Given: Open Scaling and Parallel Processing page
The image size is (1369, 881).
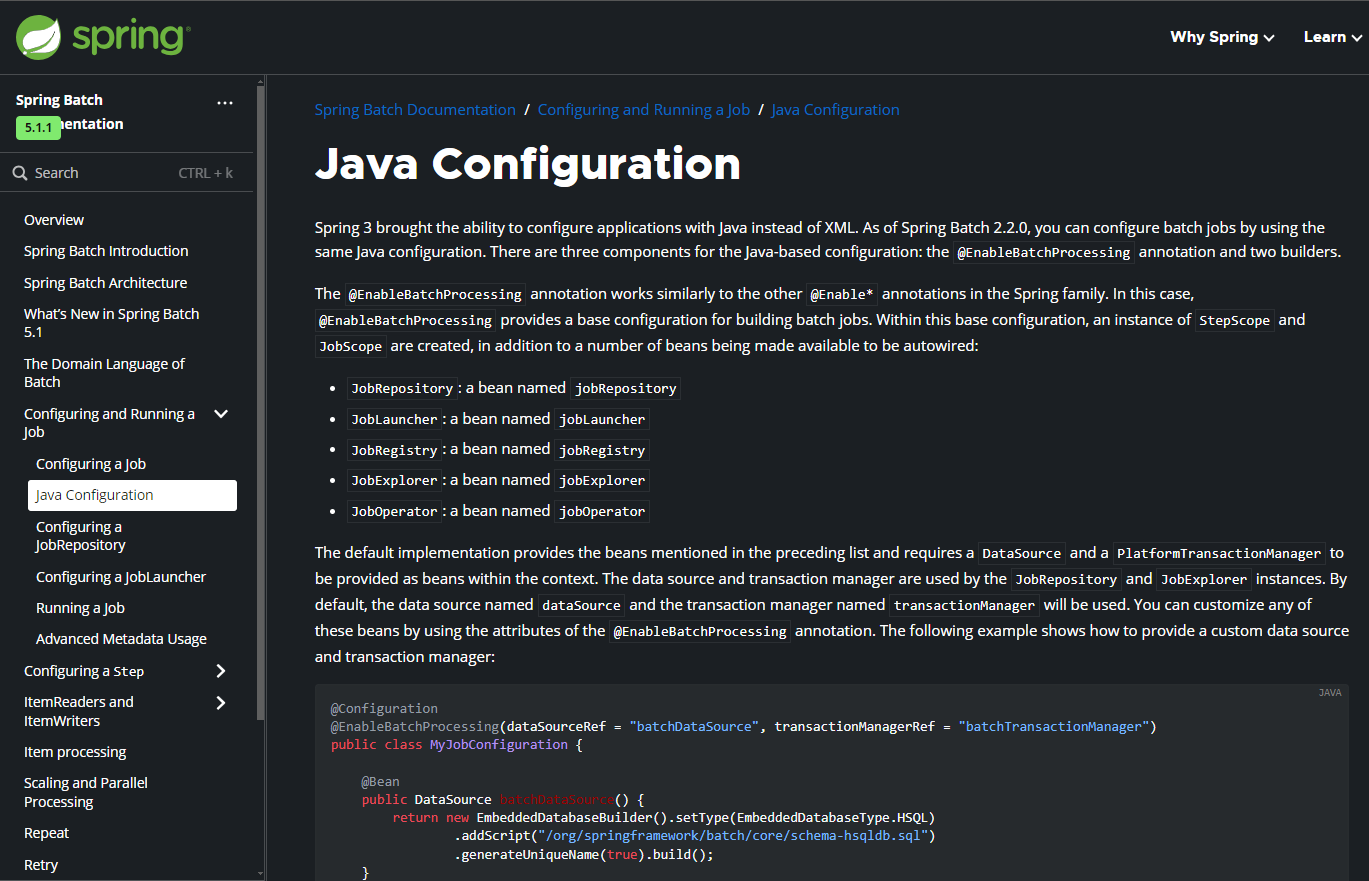Looking at the screenshot, I should tap(86, 792).
